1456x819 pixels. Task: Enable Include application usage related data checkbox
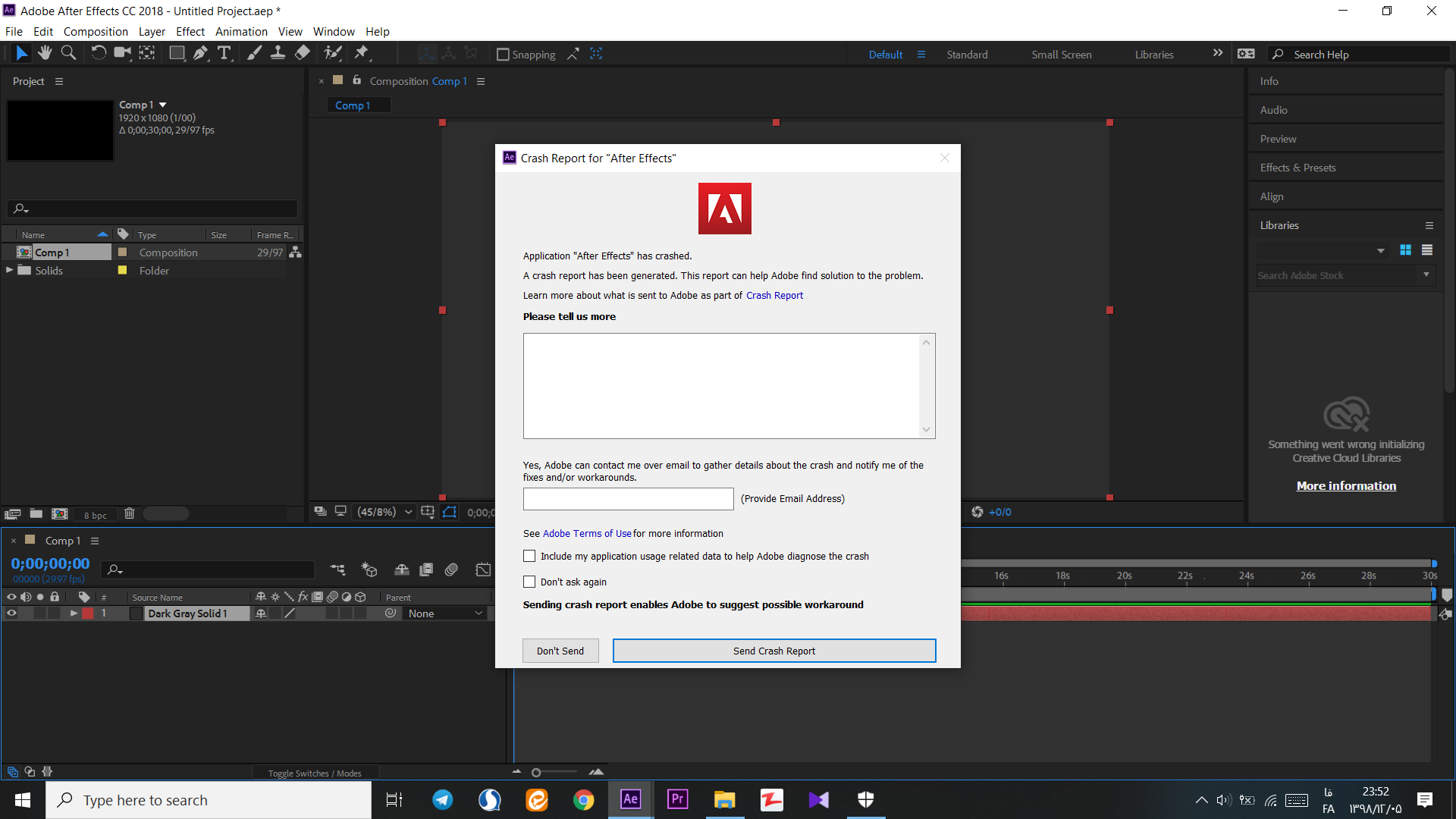click(x=528, y=556)
